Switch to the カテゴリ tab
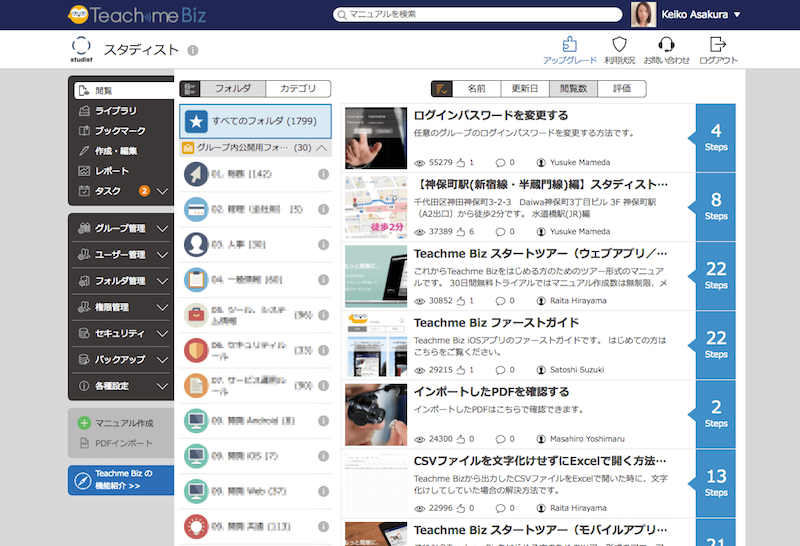Image resolution: width=800 pixels, height=546 pixels. (x=298, y=88)
